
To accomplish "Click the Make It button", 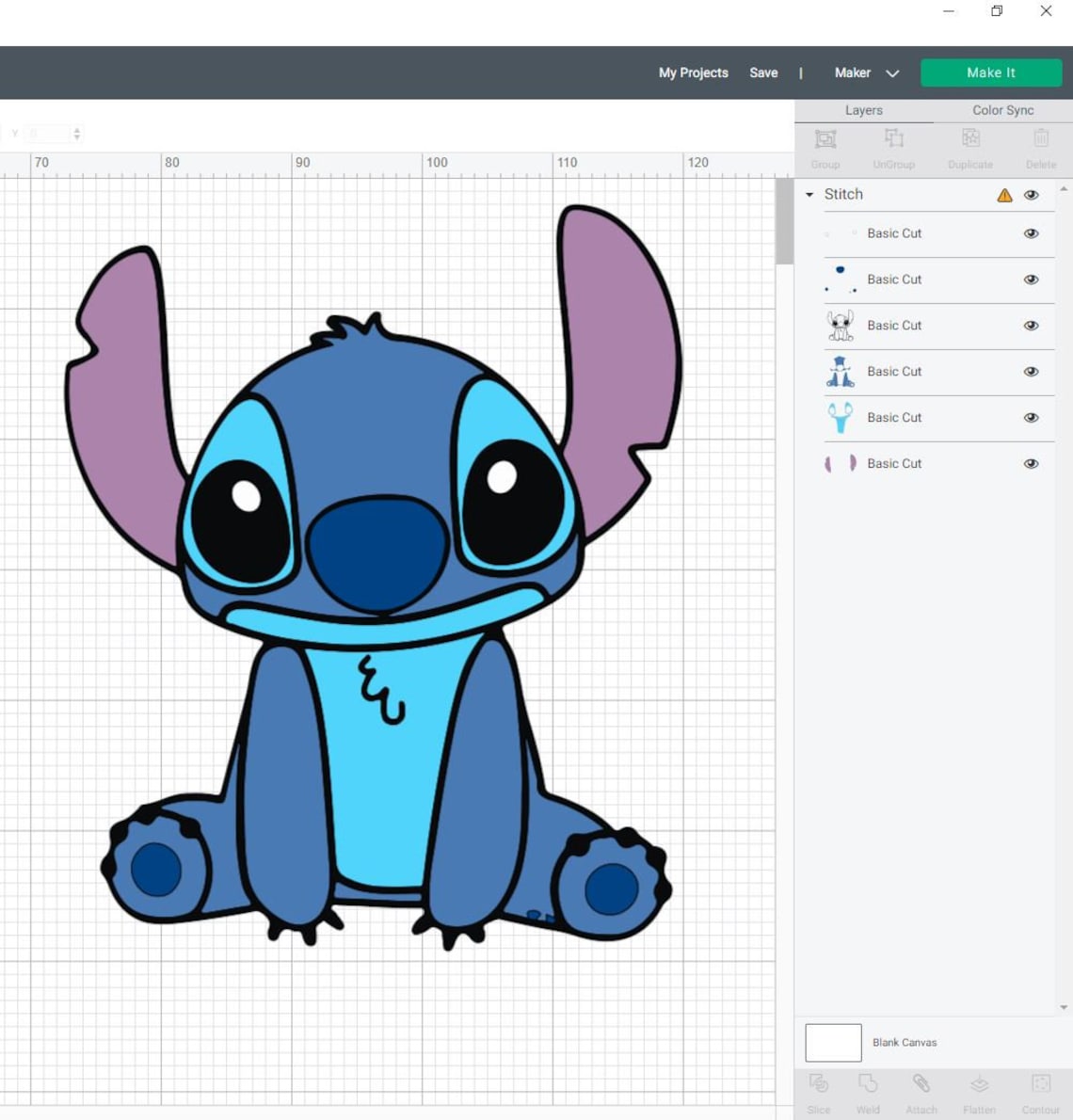I will (x=990, y=72).
